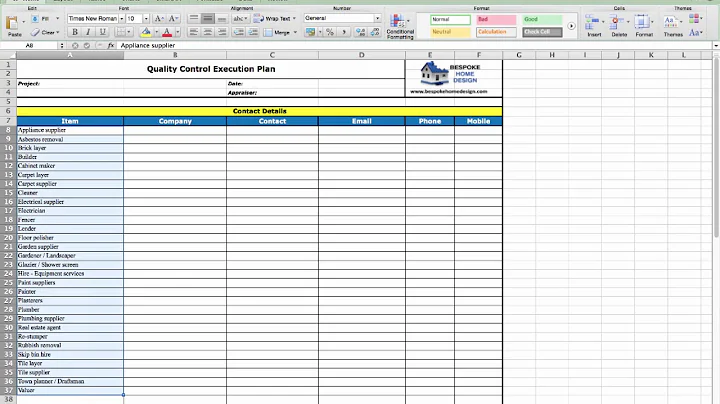Screen dimensions: 720x404
Task: Open Conditional Formatting
Action: pyautogui.click(x=399, y=27)
